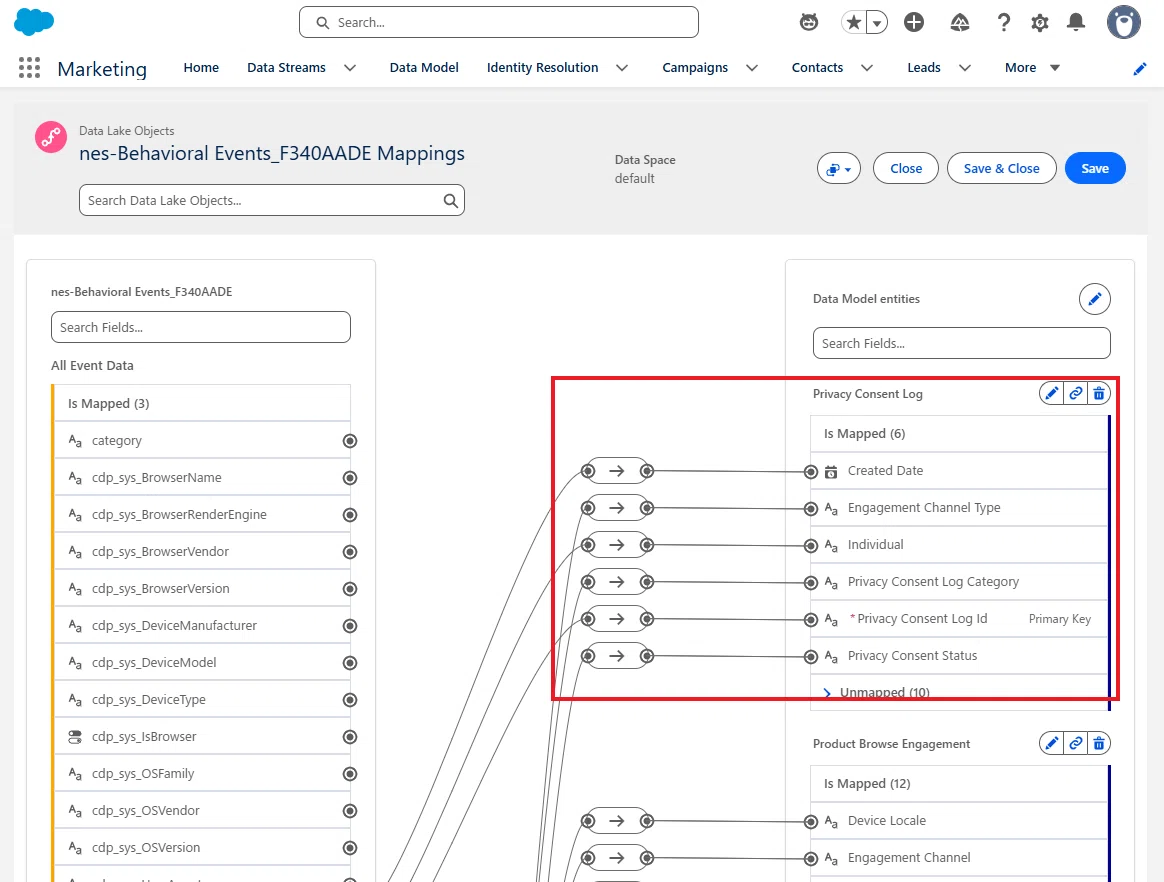The width and height of the screenshot is (1164, 882).
Task: Open the More navigation dropdown
Action: click(x=1033, y=68)
